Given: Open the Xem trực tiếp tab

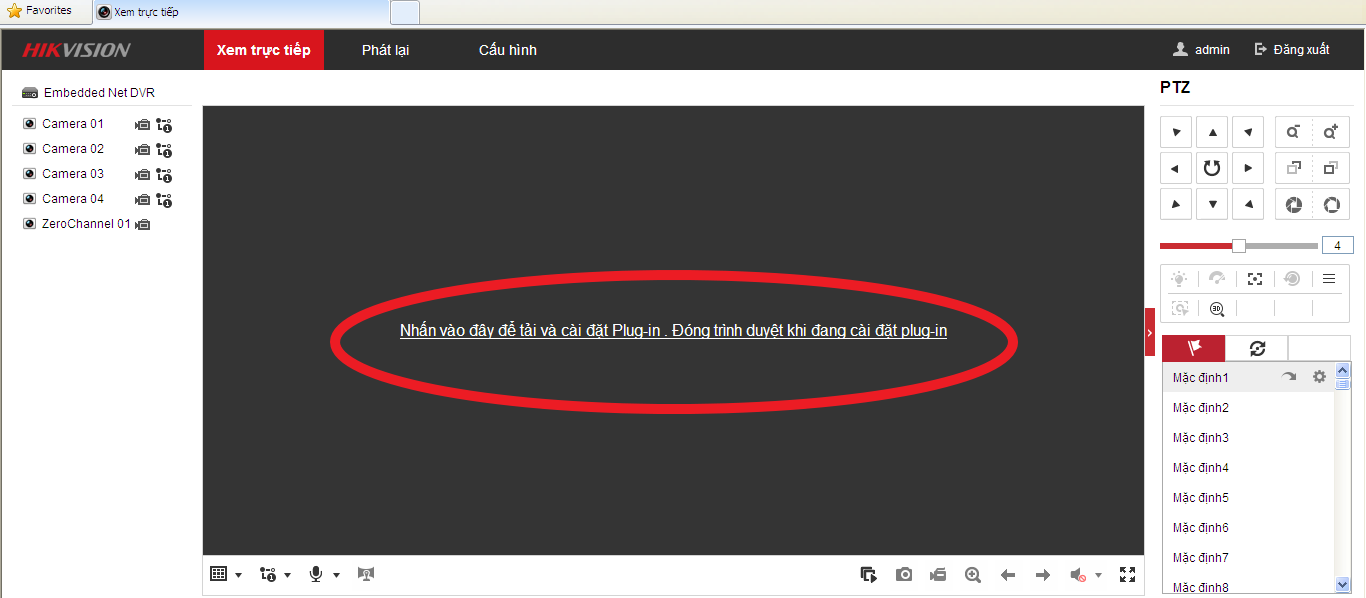Looking at the screenshot, I should pyautogui.click(x=264, y=50).
